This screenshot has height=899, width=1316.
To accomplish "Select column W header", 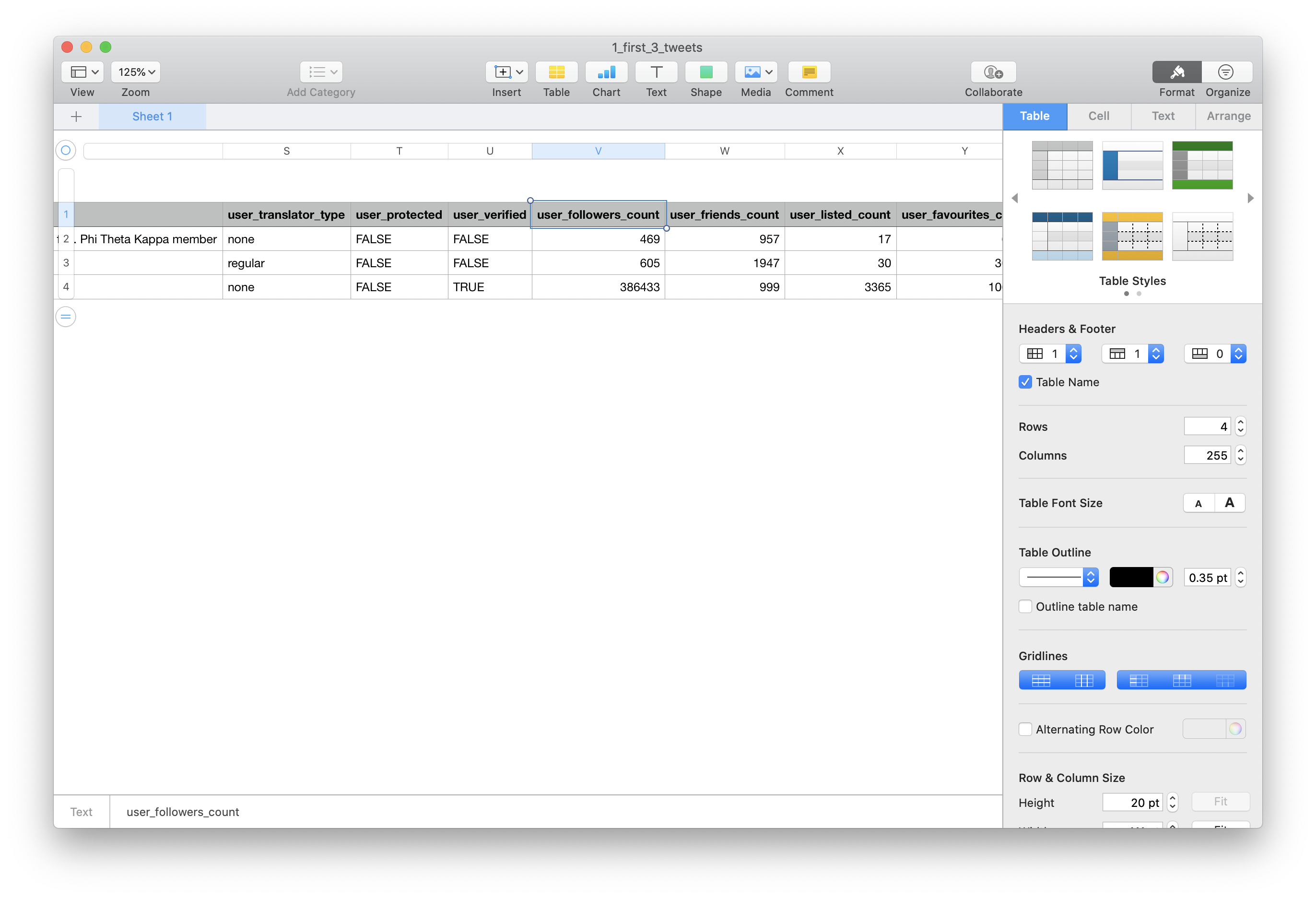I will click(725, 151).
